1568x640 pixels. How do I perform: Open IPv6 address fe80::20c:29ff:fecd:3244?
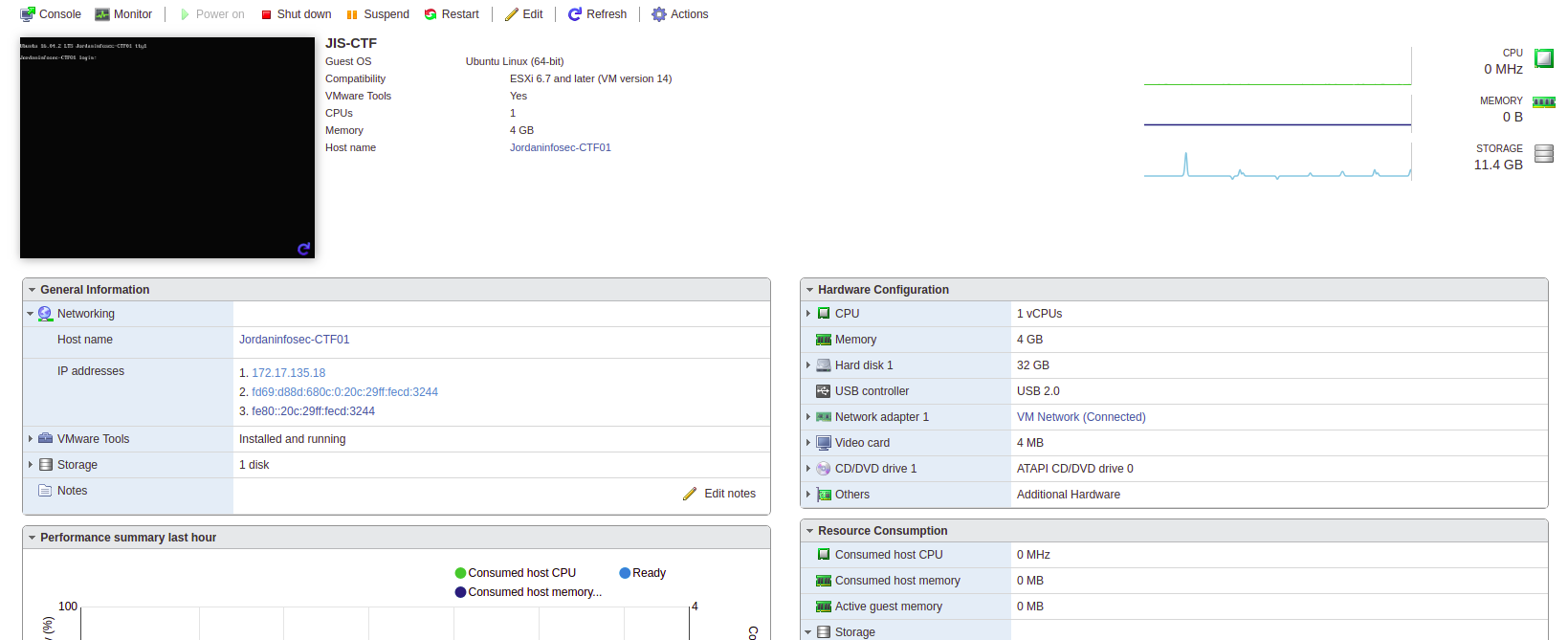[313, 411]
